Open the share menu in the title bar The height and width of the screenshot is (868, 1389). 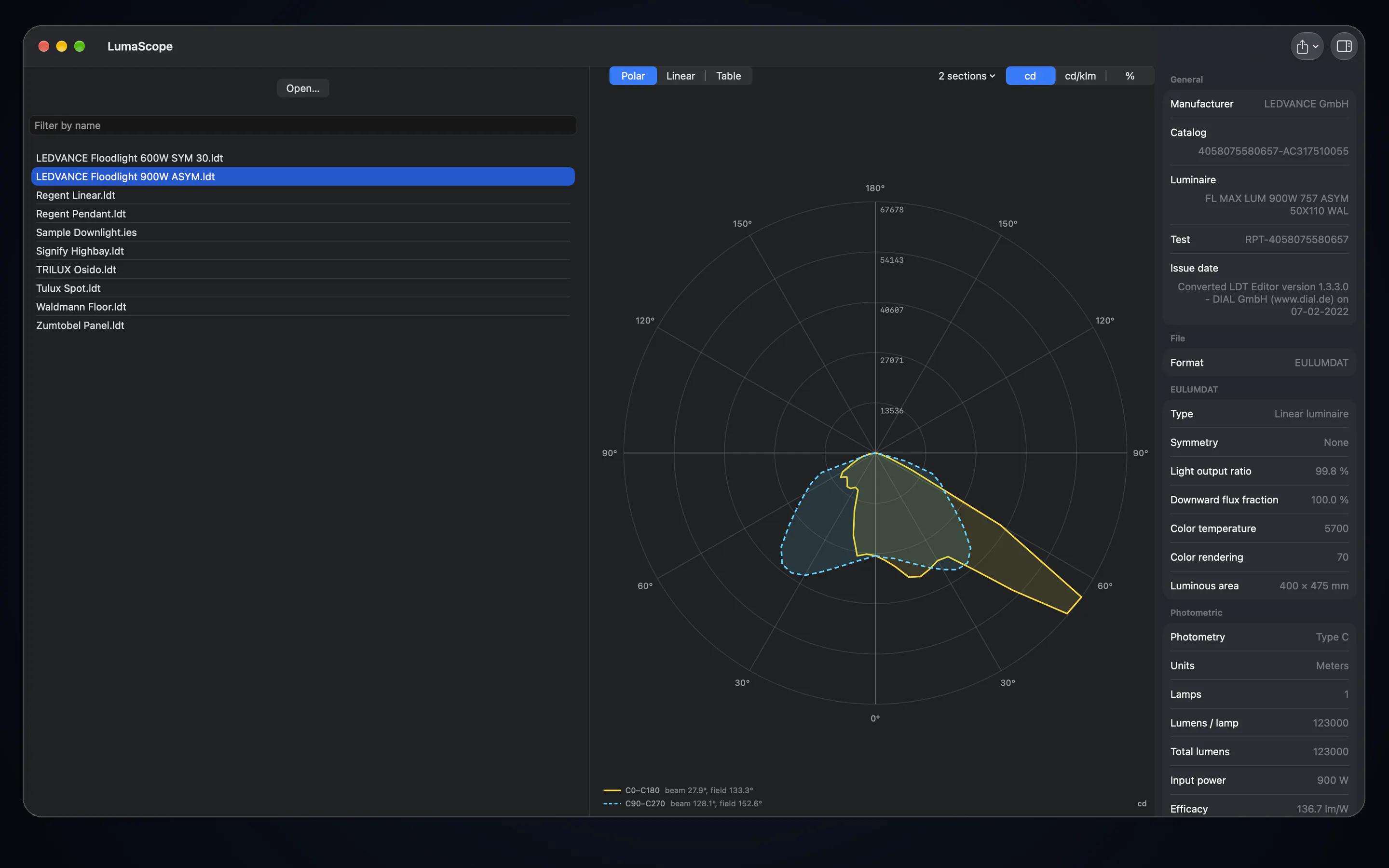coord(1307,46)
